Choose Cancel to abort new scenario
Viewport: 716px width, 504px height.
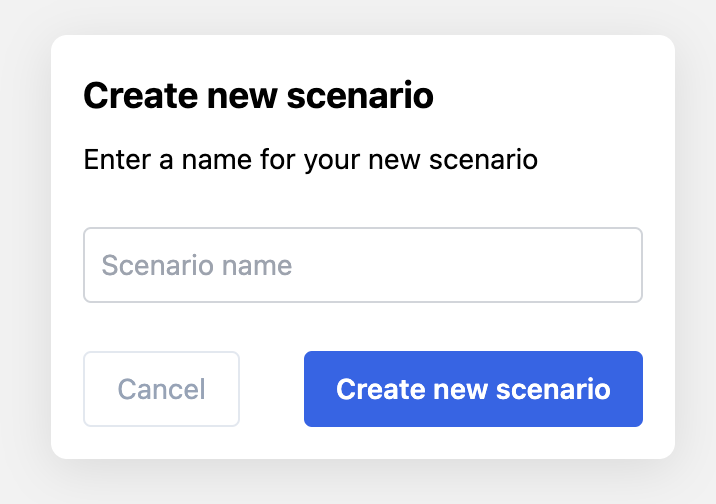click(x=161, y=389)
